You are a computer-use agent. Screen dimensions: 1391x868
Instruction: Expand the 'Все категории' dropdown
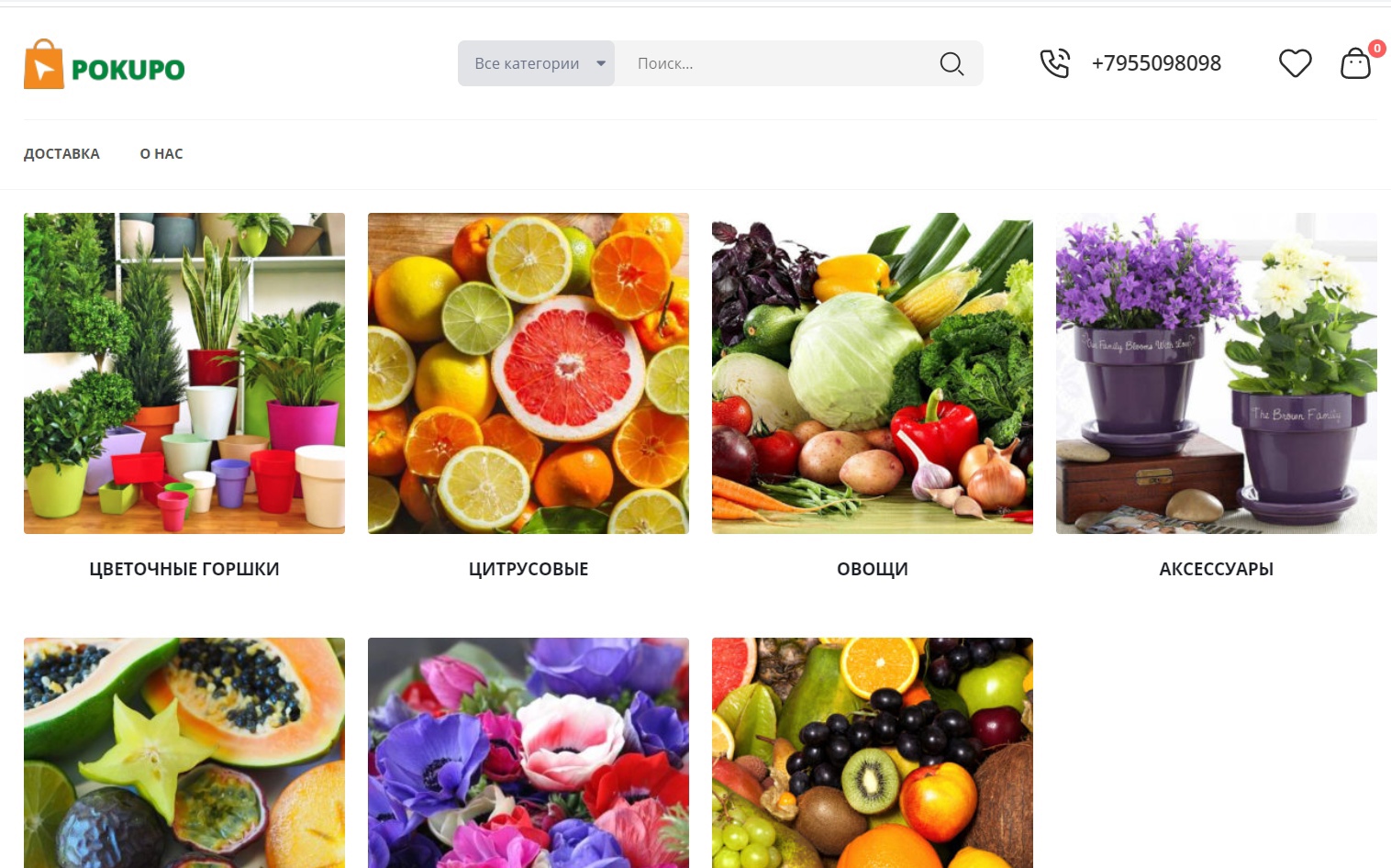536,63
